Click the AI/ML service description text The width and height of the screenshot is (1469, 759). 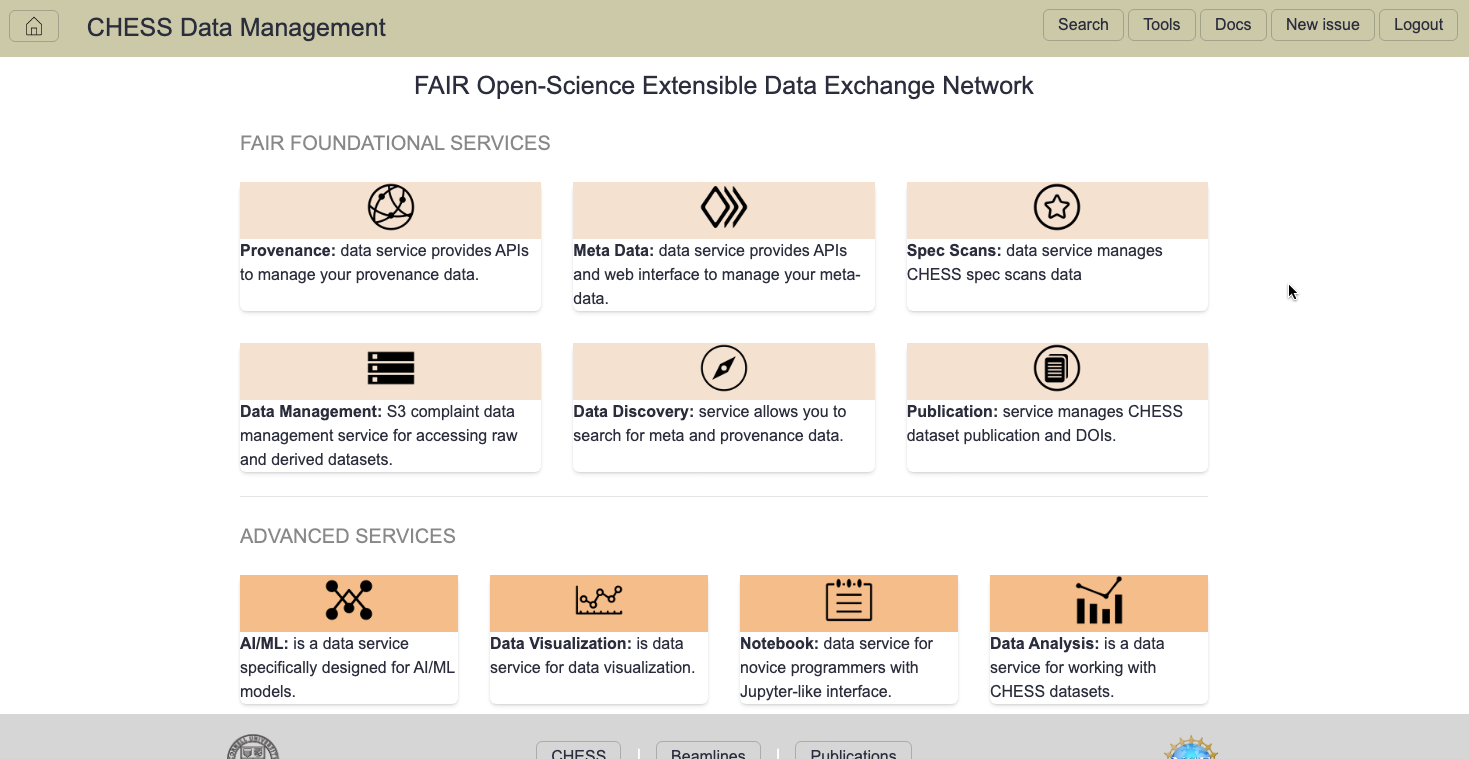(348, 668)
